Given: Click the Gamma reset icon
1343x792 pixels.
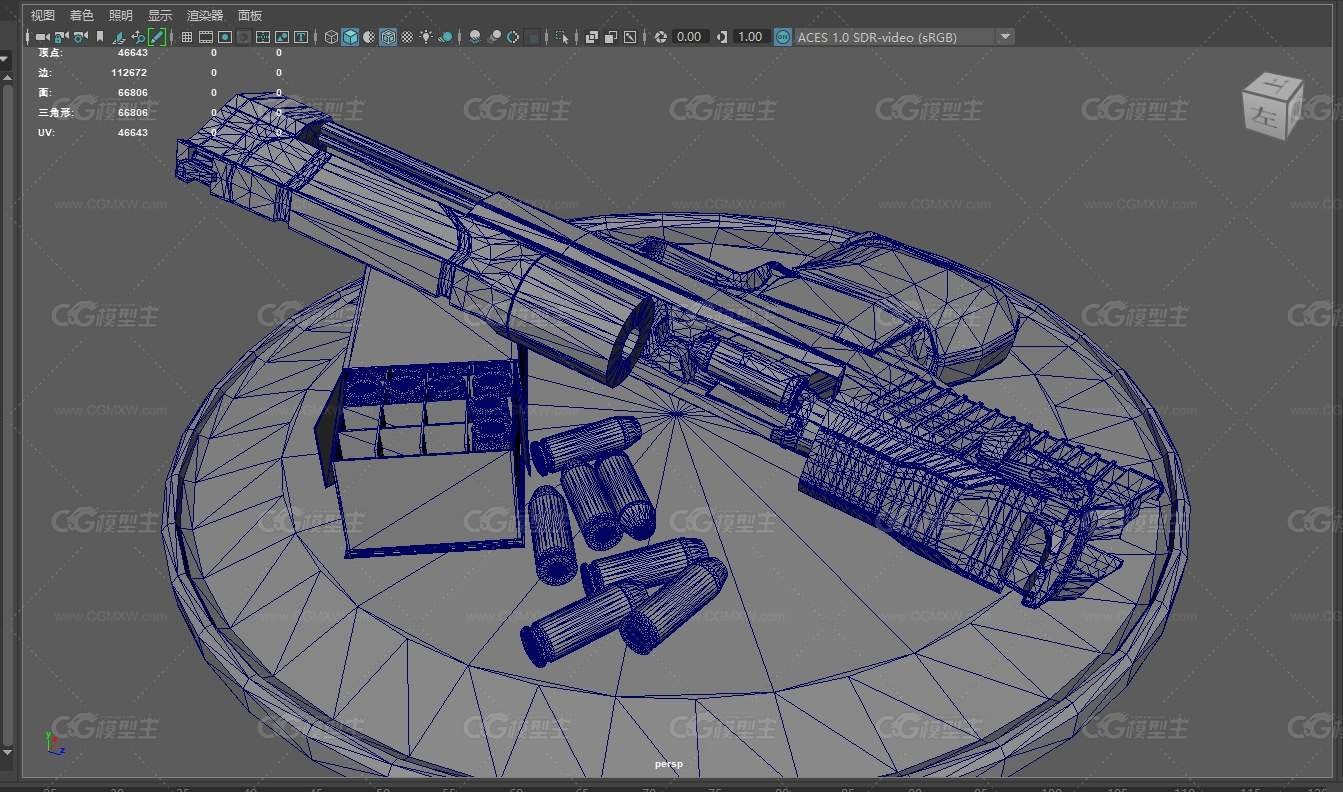Looking at the screenshot, I should [722, 37].
